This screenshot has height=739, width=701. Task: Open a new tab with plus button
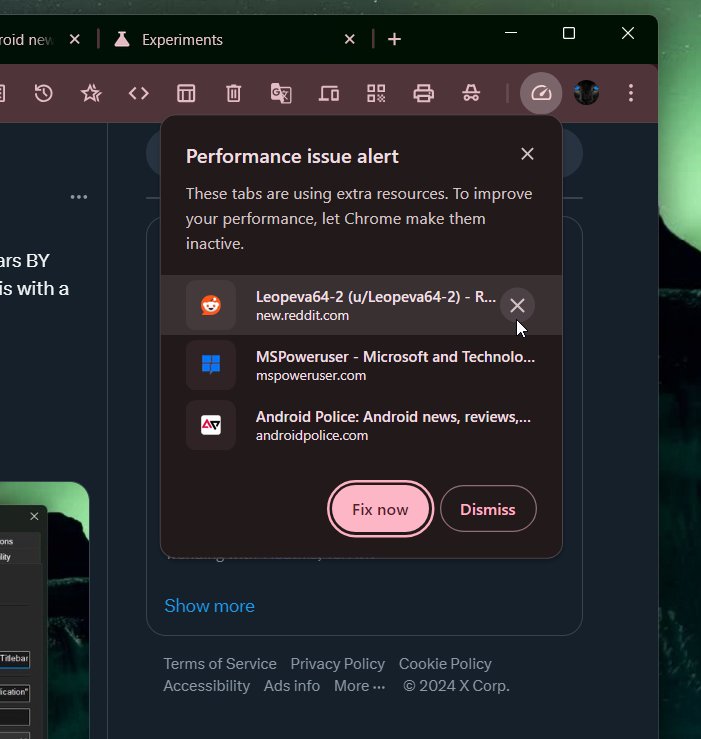pos(395,39)
